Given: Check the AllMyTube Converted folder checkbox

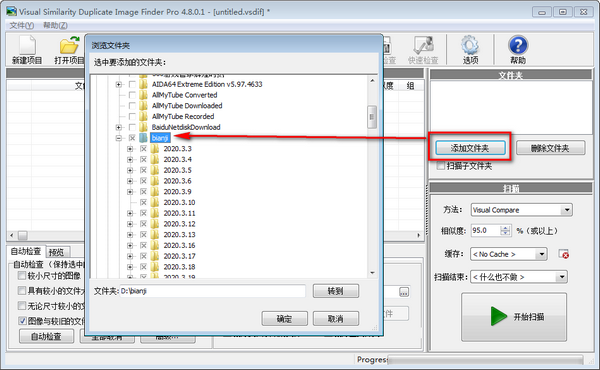Looking at the screenshot, I should [132, 95].
